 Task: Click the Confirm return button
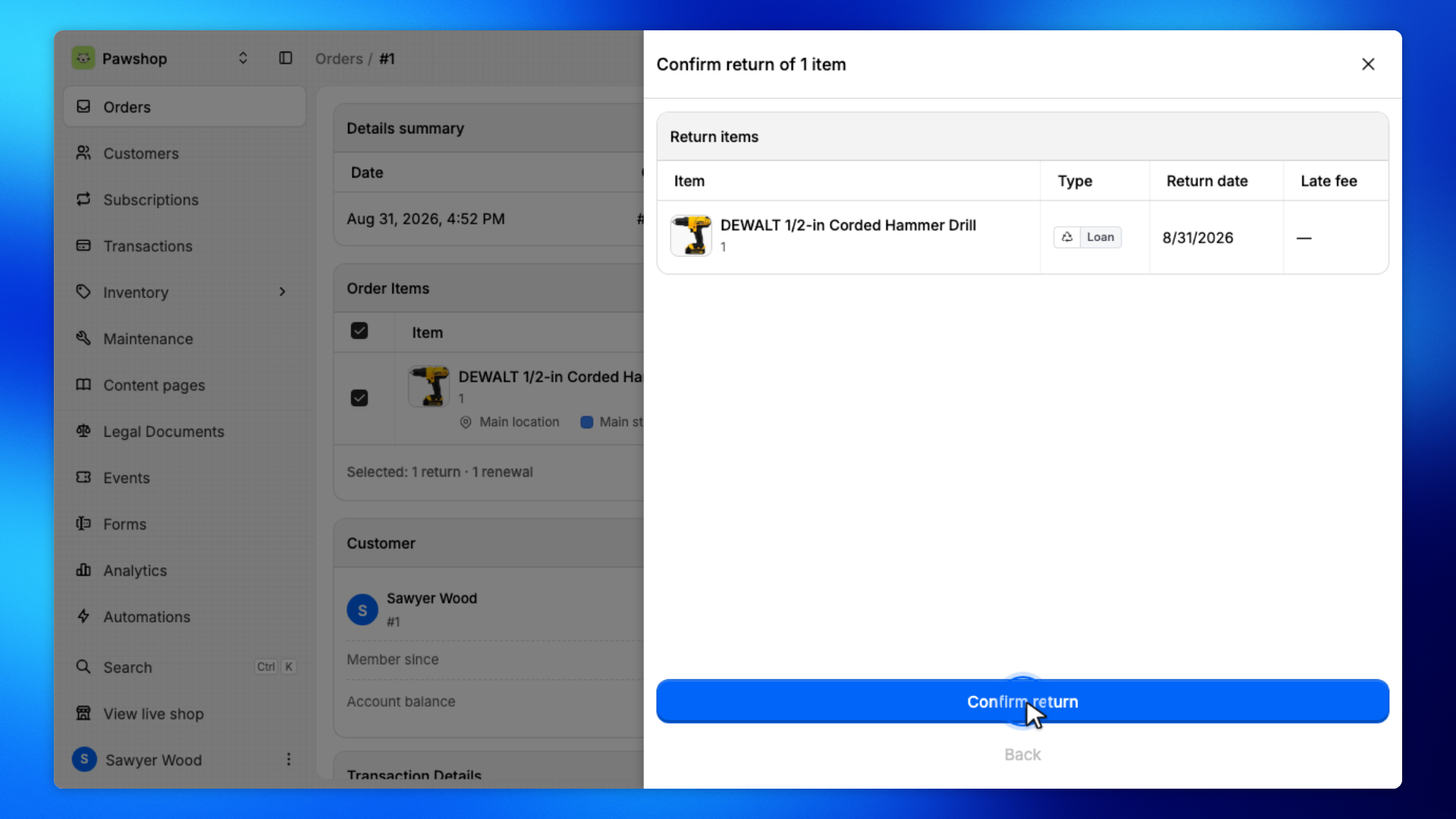[x=1022, y=701]
